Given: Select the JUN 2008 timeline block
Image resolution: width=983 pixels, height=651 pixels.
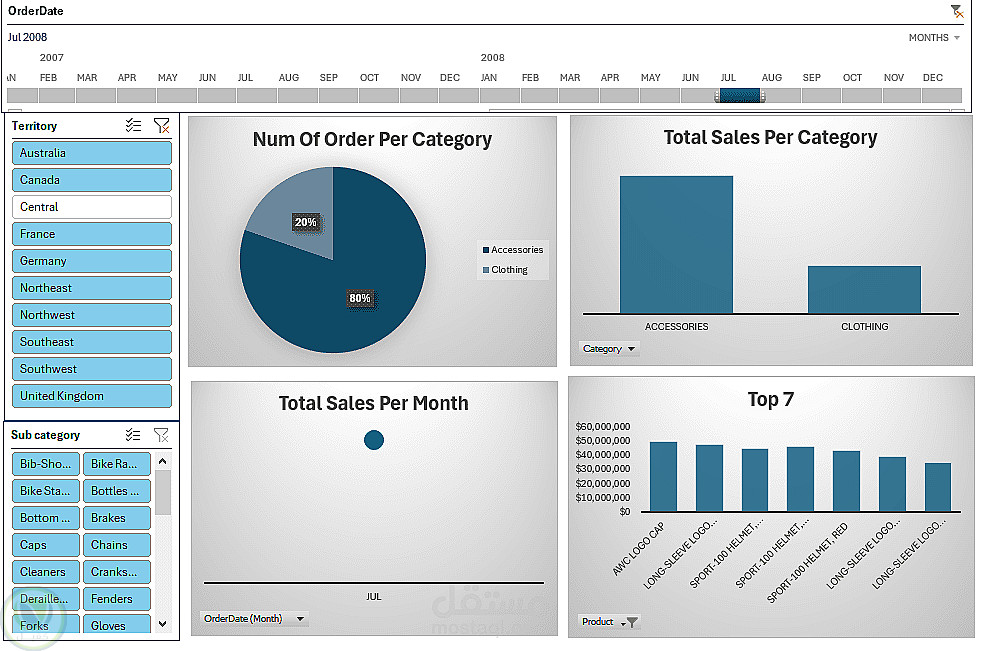Looking at the screenshot, I should point(700,95).
